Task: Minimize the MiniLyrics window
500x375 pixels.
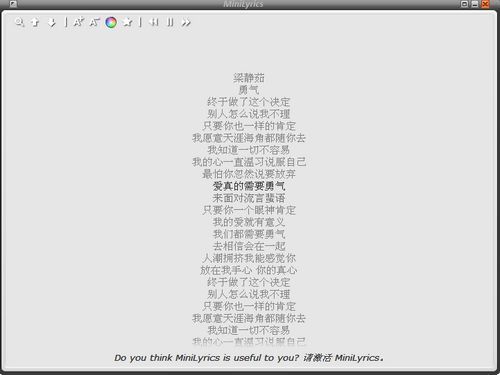Action: (475, 4)
